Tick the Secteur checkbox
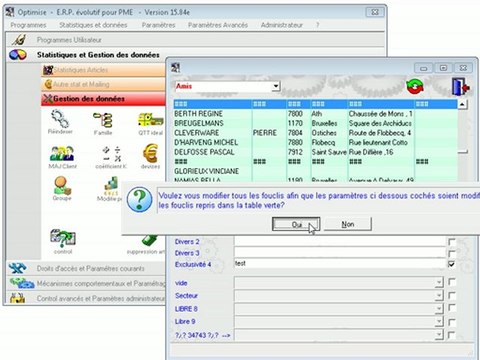 (452, 295)
